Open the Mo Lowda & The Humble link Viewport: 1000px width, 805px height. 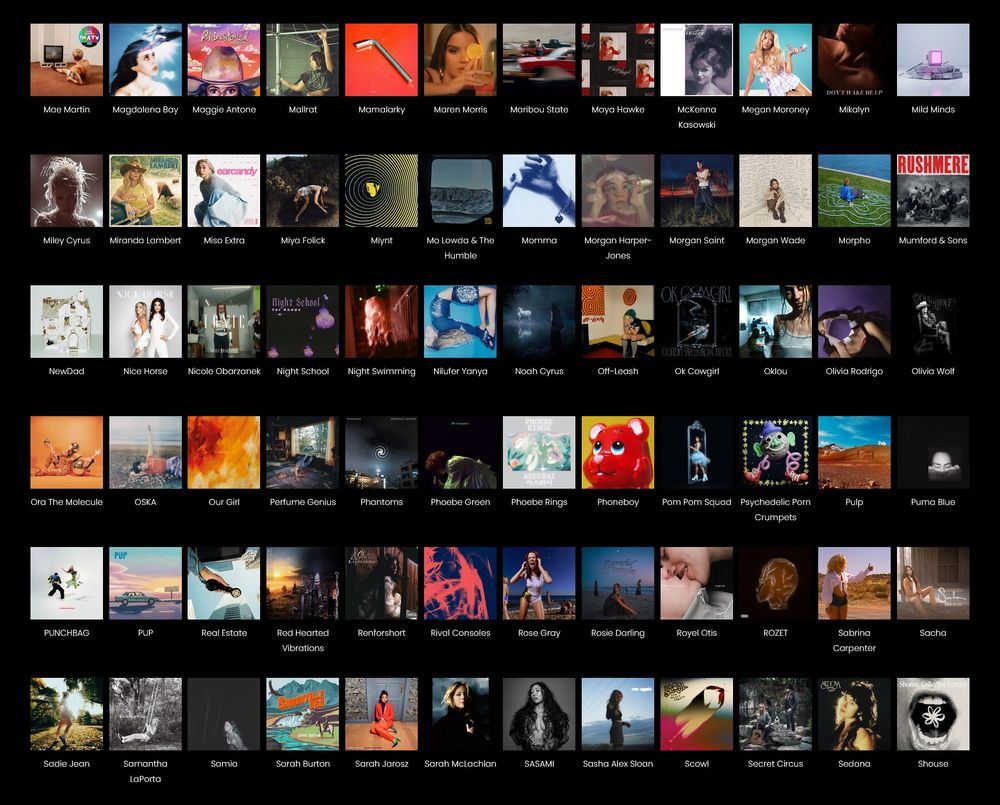(x=460, y=248)
